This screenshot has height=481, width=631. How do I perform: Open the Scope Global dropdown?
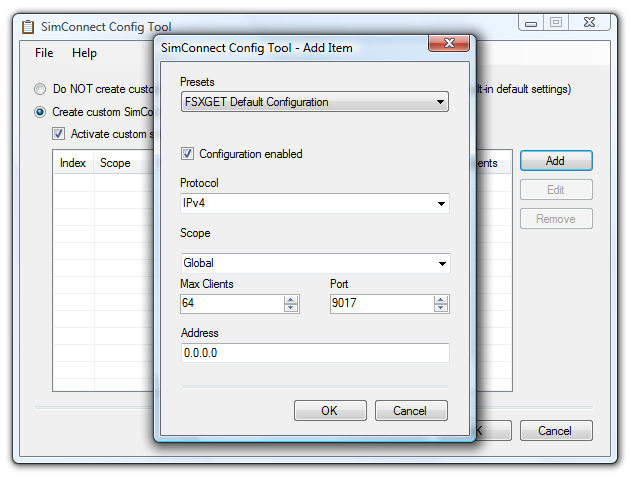click(316, 263)
